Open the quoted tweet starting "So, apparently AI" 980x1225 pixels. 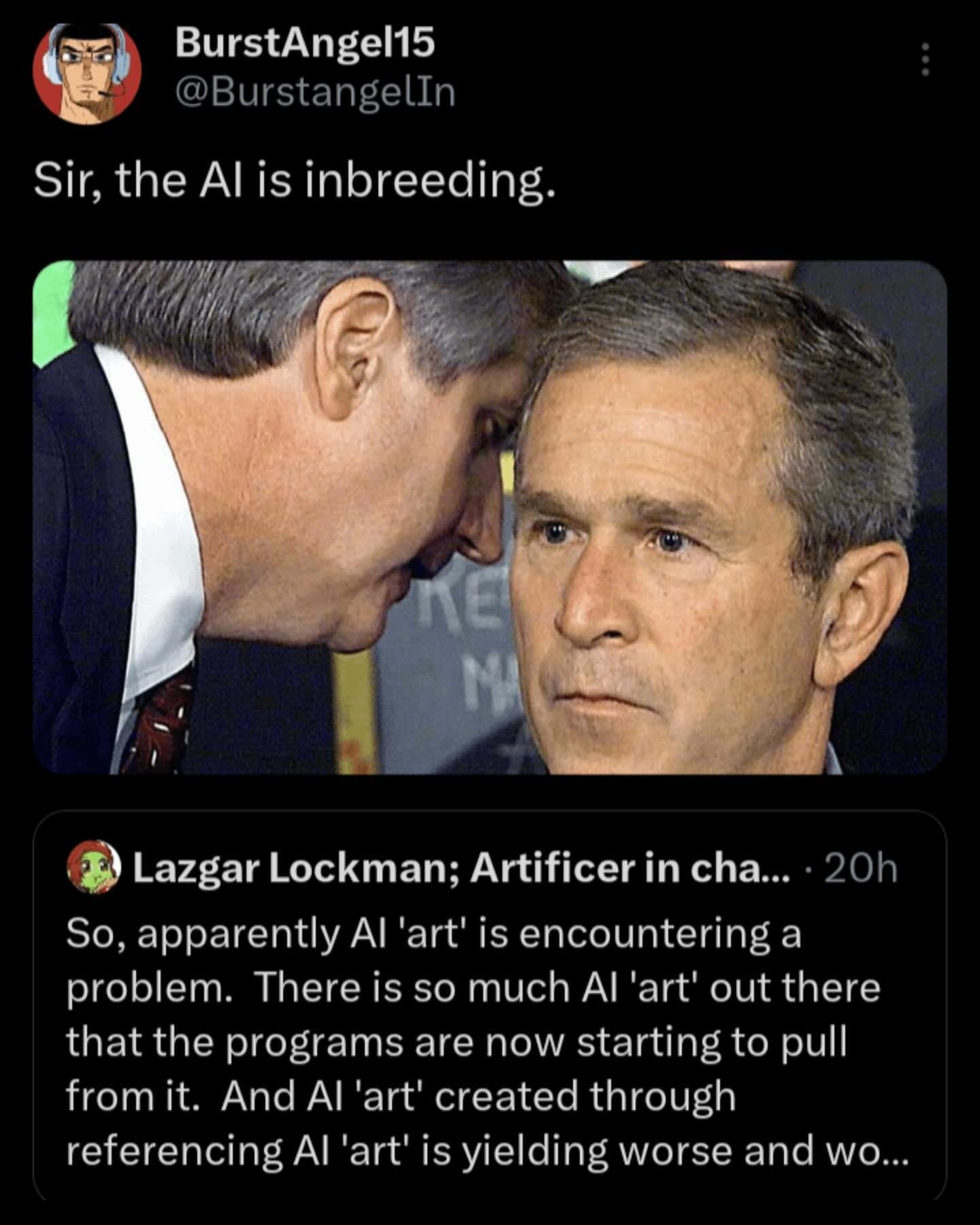coord(490,1005)
